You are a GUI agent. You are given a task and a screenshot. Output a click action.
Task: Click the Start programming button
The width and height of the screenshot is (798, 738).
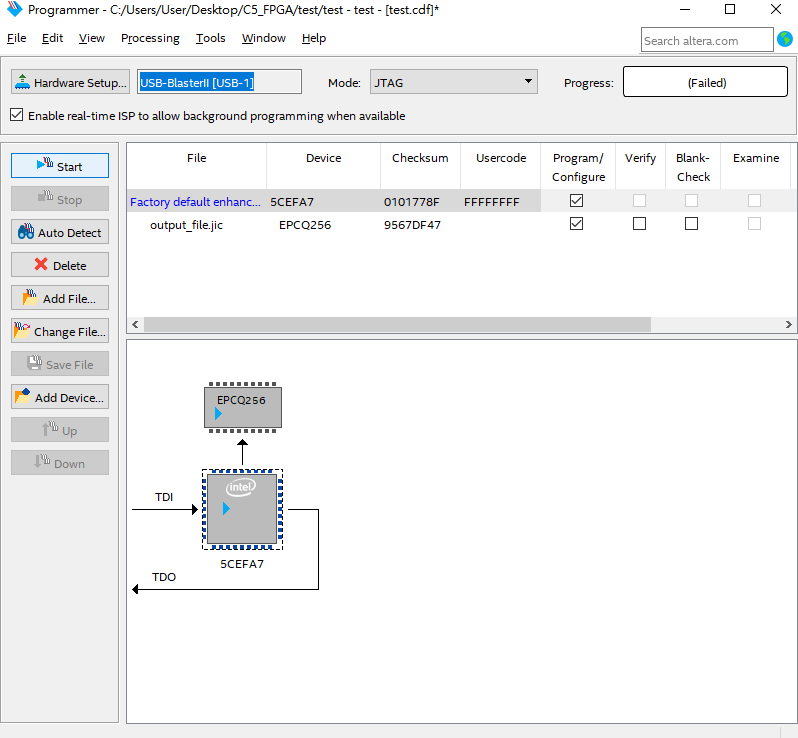pos(60,166)
